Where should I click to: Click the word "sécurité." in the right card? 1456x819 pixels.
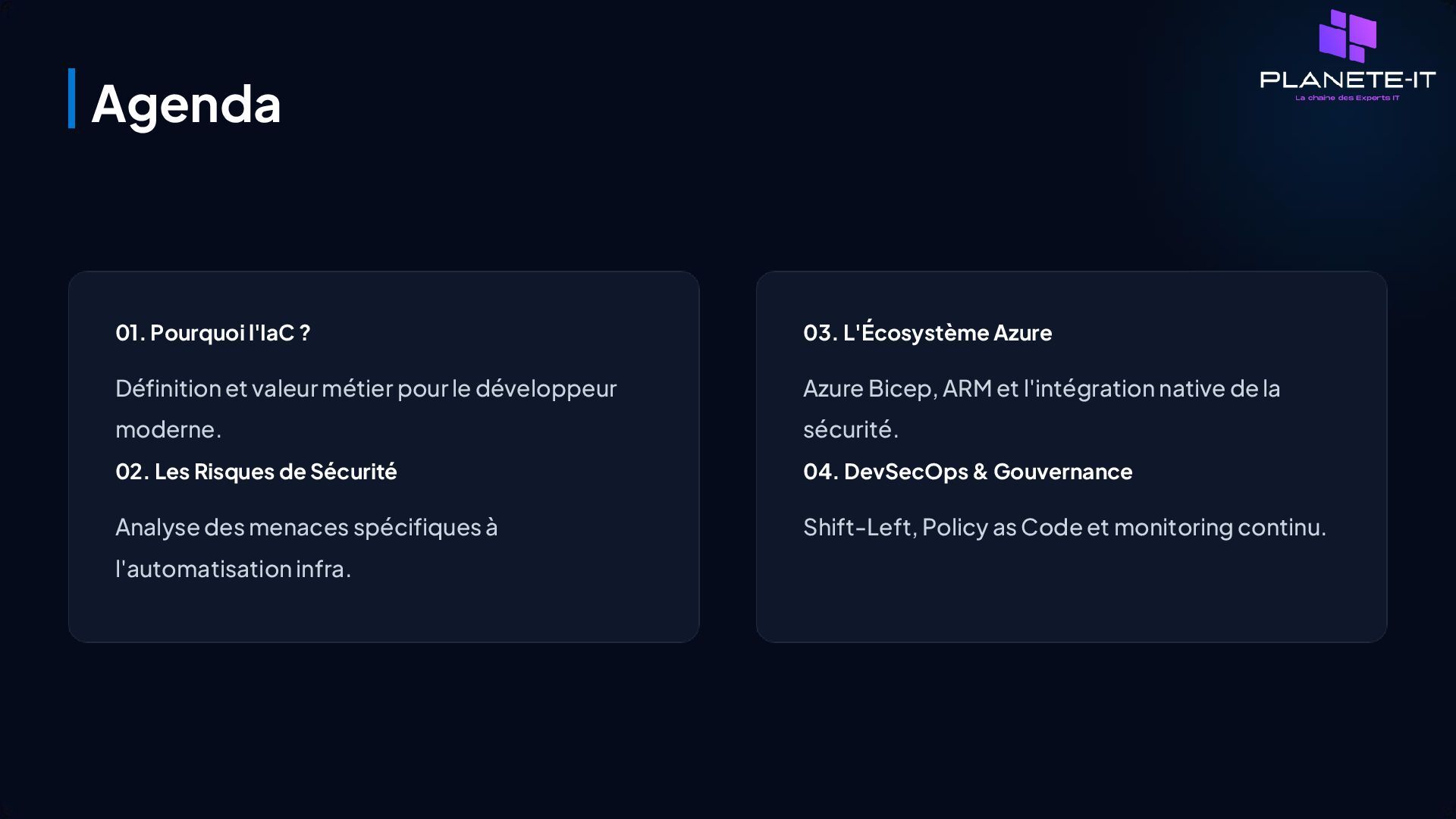coord(850,429)
